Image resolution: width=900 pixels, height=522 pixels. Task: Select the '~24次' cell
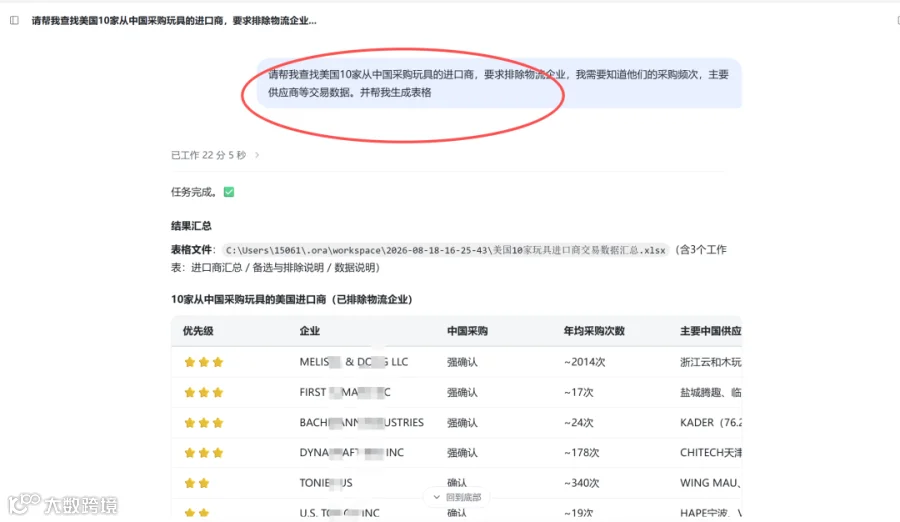(x=579, y=423)
